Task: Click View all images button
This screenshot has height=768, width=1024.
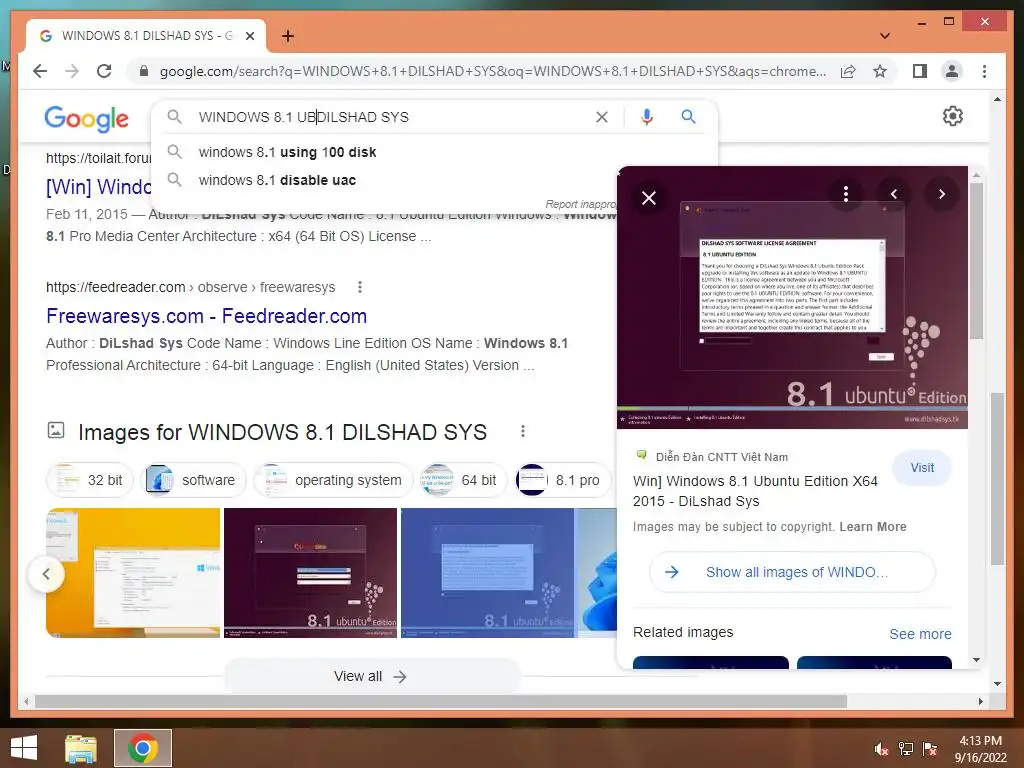Action: pos(371,677)
